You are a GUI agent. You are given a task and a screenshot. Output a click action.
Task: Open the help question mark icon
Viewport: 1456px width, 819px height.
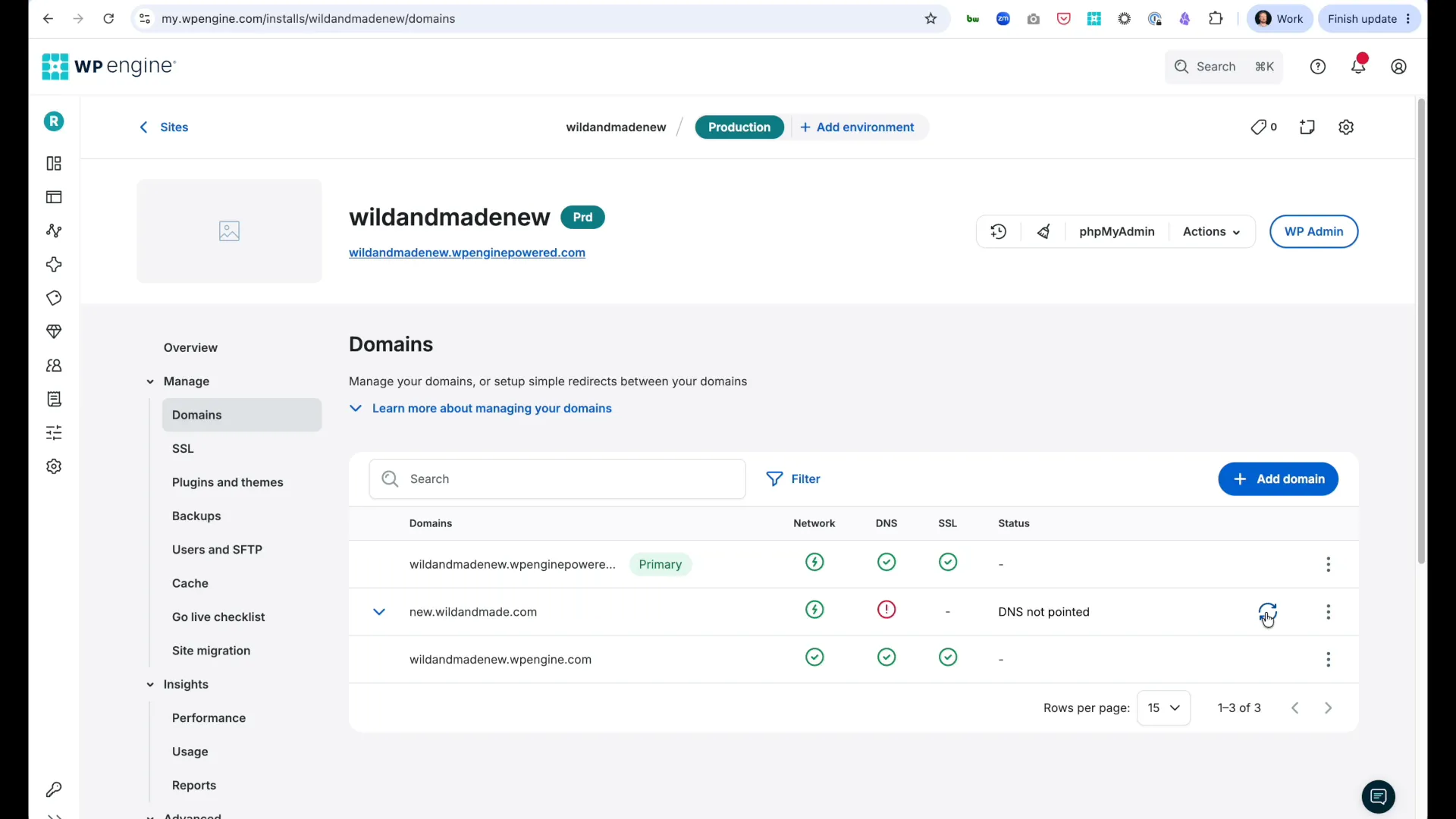pos(1319,67)
